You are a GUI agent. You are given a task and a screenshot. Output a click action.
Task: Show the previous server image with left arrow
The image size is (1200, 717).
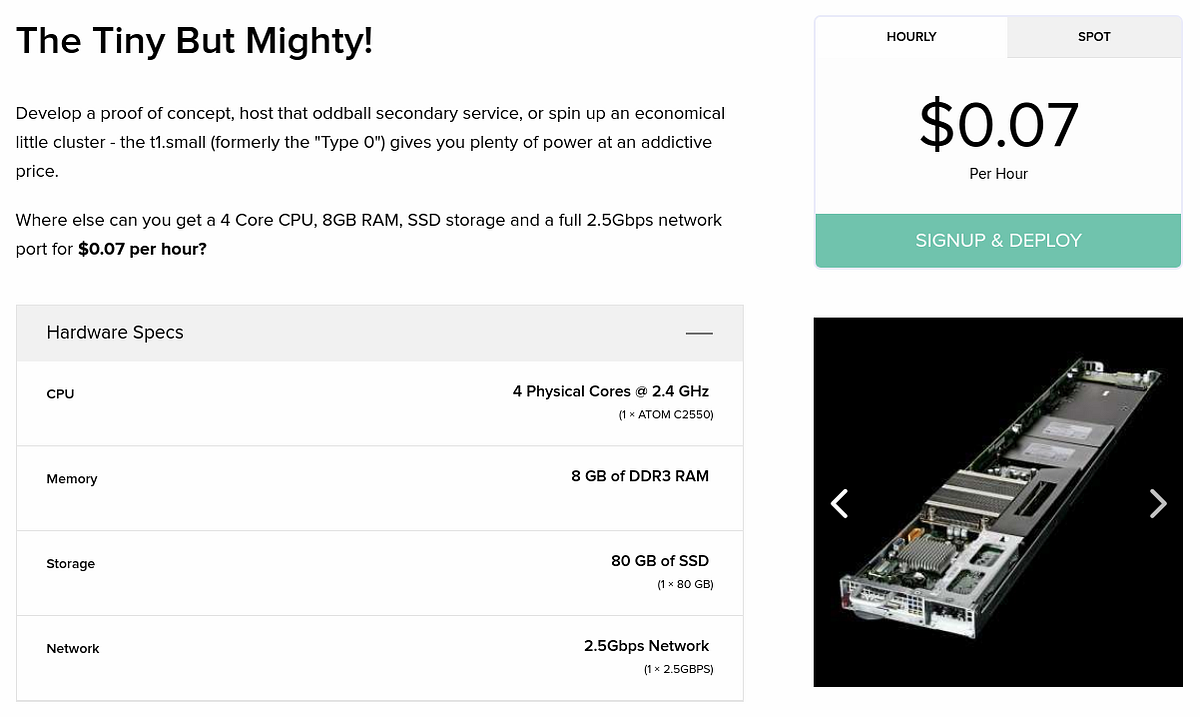tap(840, 503)
